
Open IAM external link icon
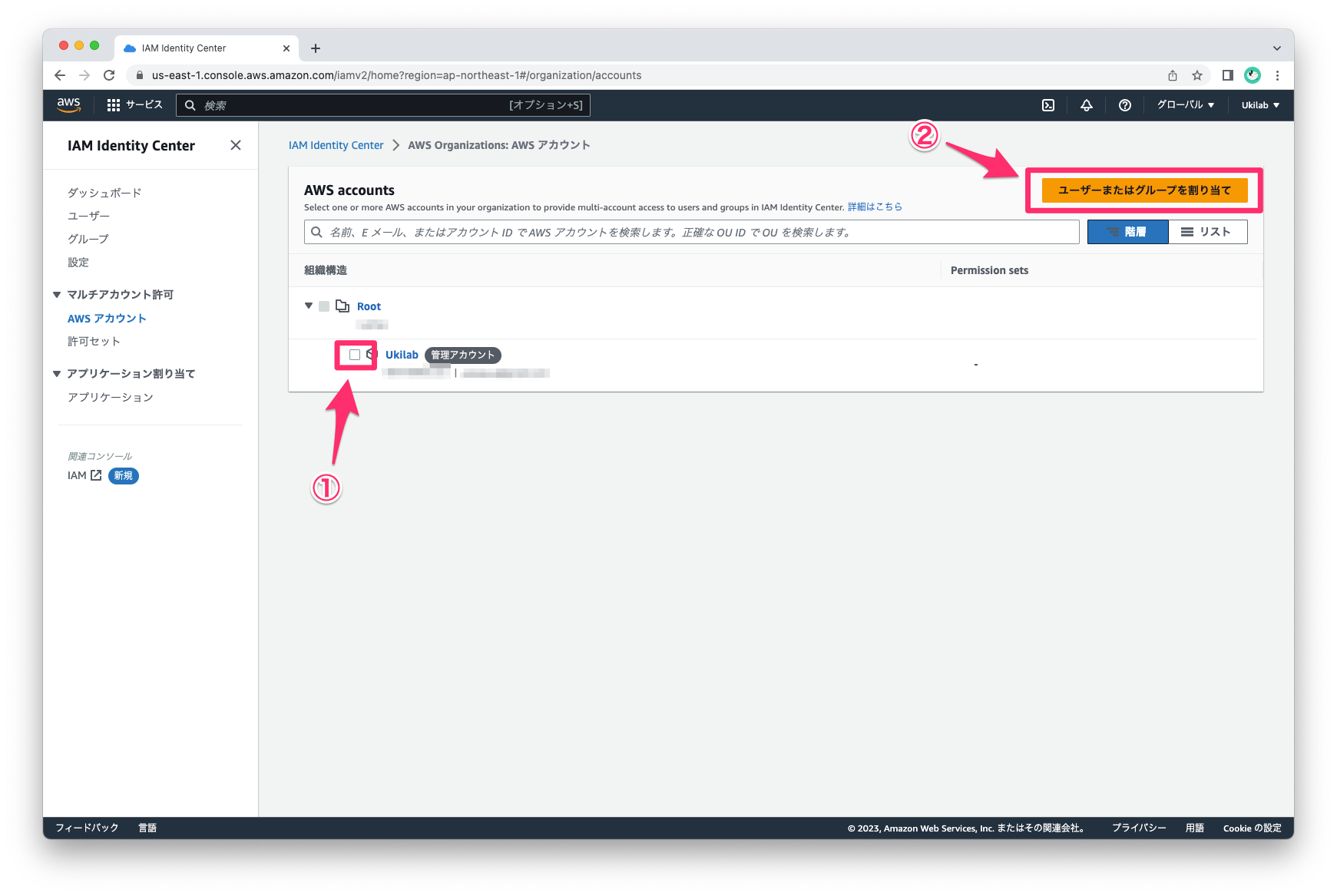(x=96, y=475)
